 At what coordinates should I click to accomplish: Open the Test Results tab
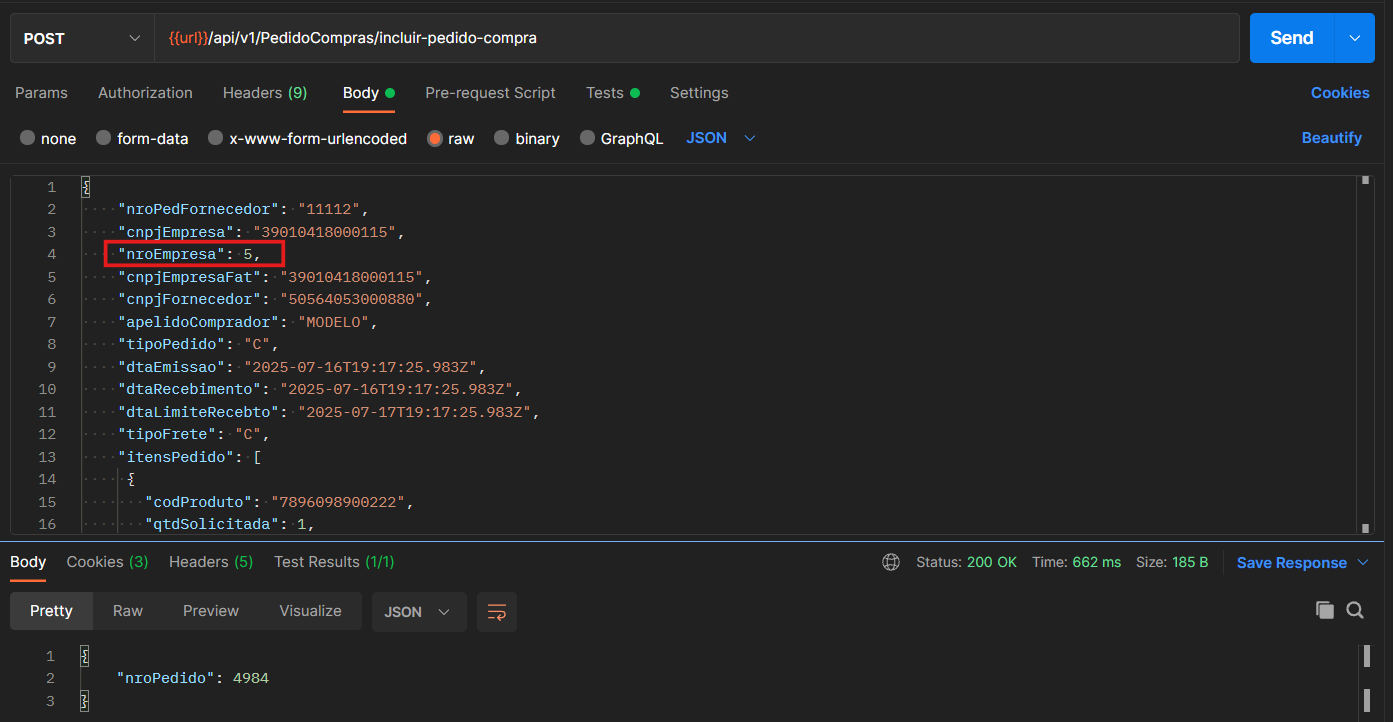[334, 562]
